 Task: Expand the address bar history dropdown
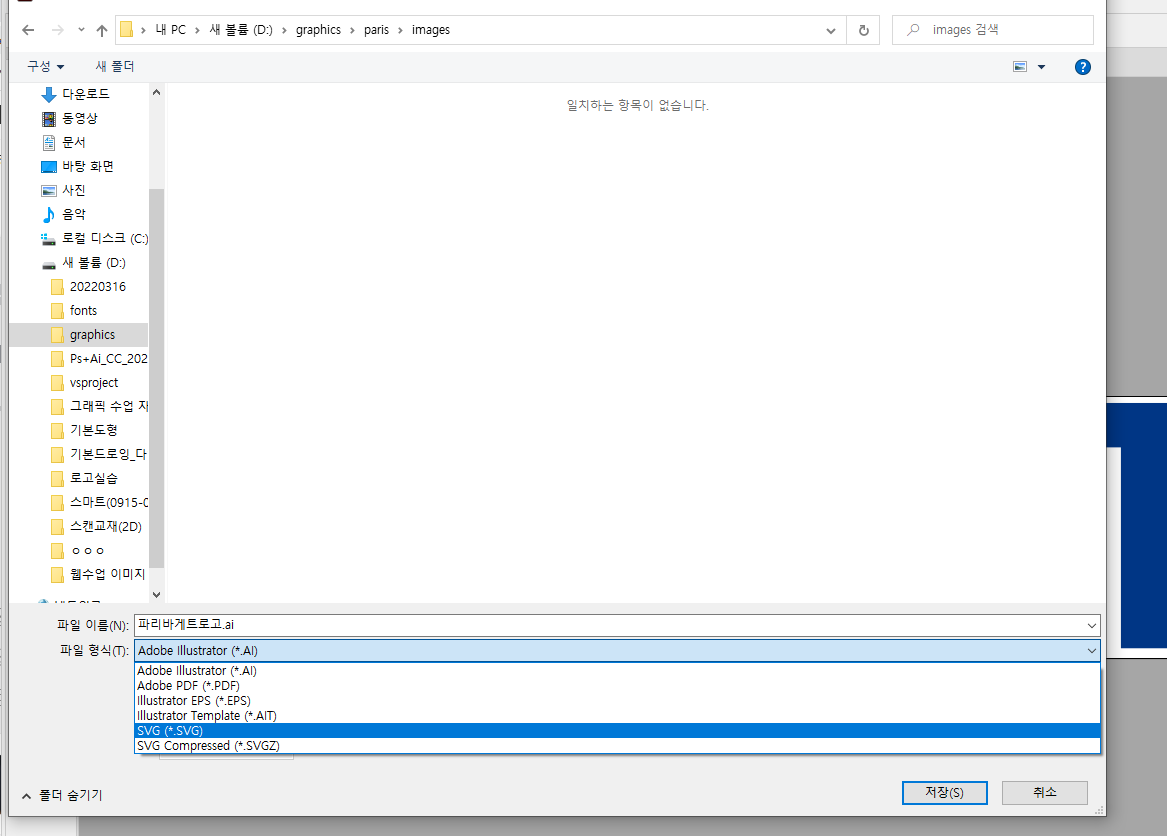coord(831,30)
